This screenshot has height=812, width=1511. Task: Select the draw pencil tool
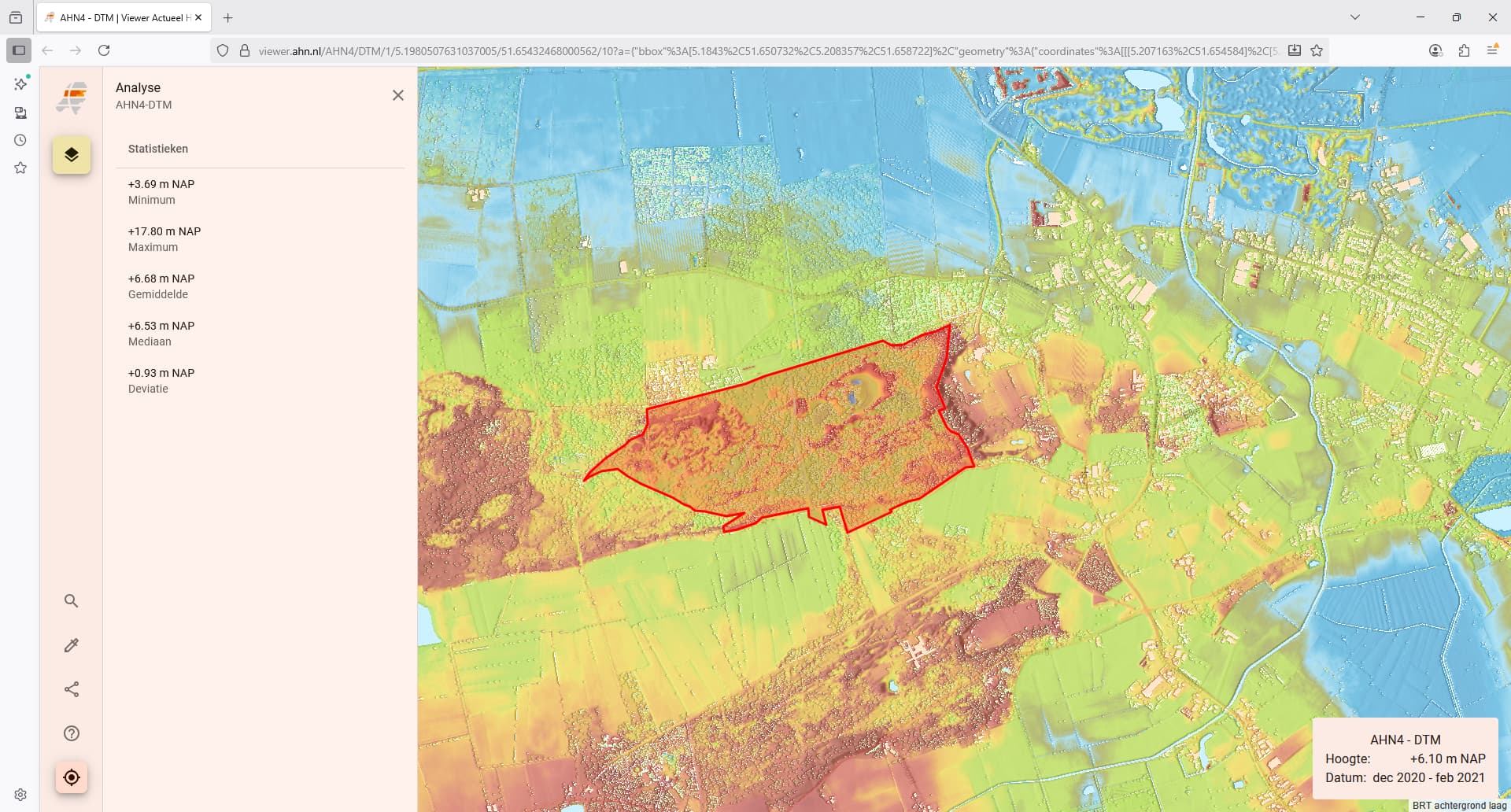coord(72,645)
